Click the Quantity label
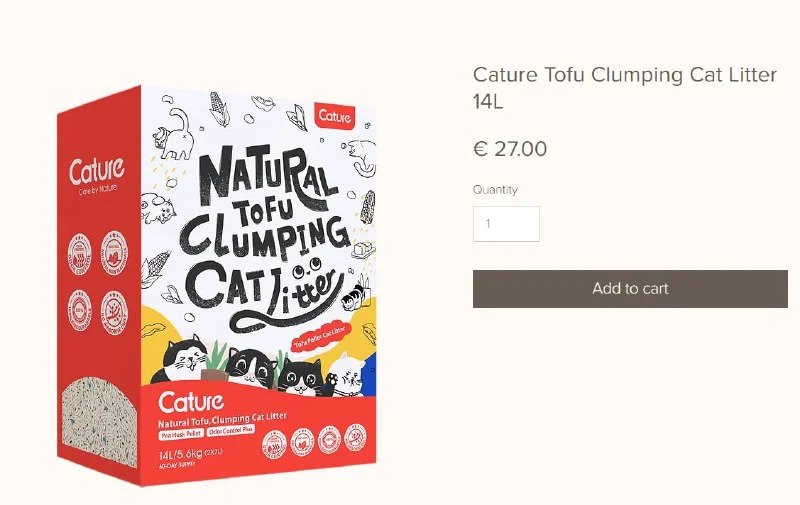 pyautogui.click(x=495, y=190)
